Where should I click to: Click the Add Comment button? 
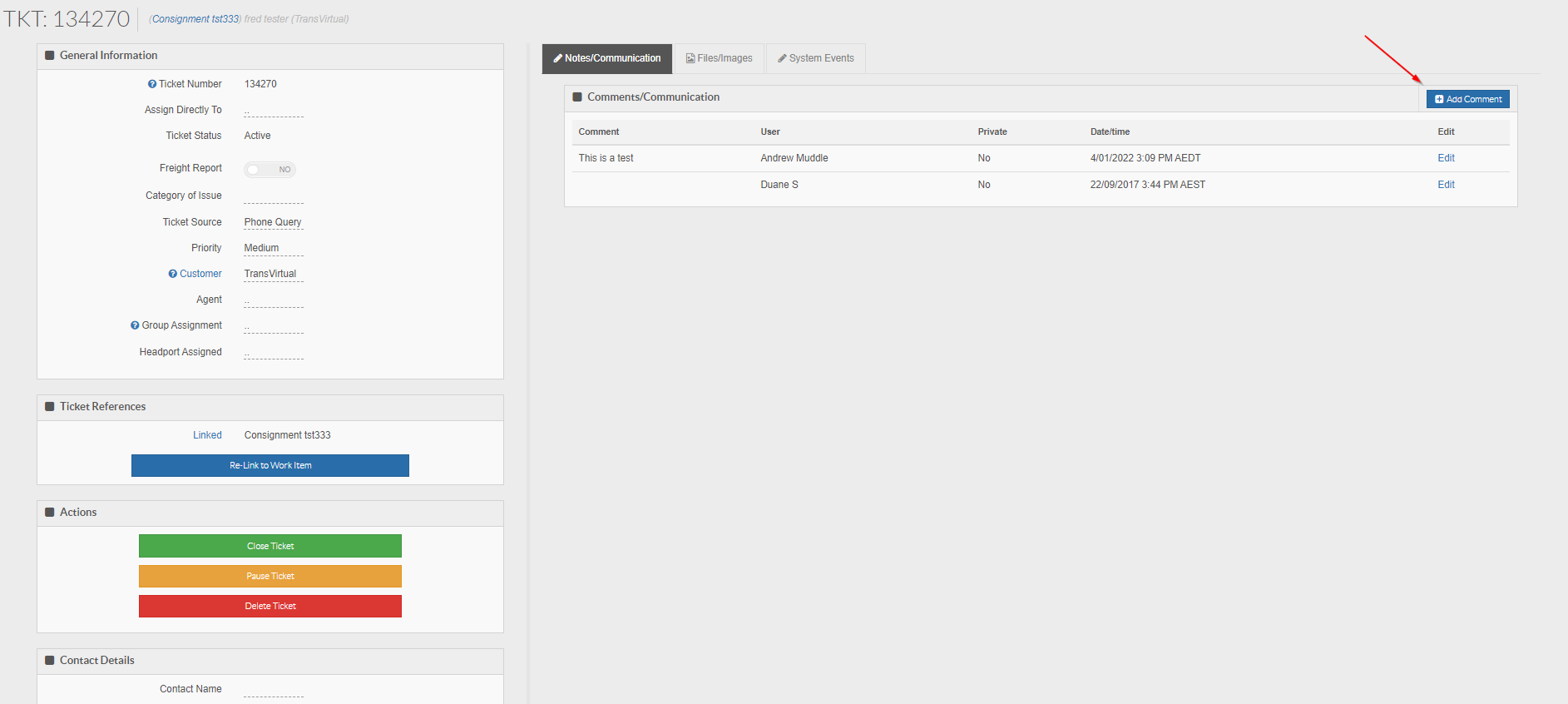(1468, 99)
